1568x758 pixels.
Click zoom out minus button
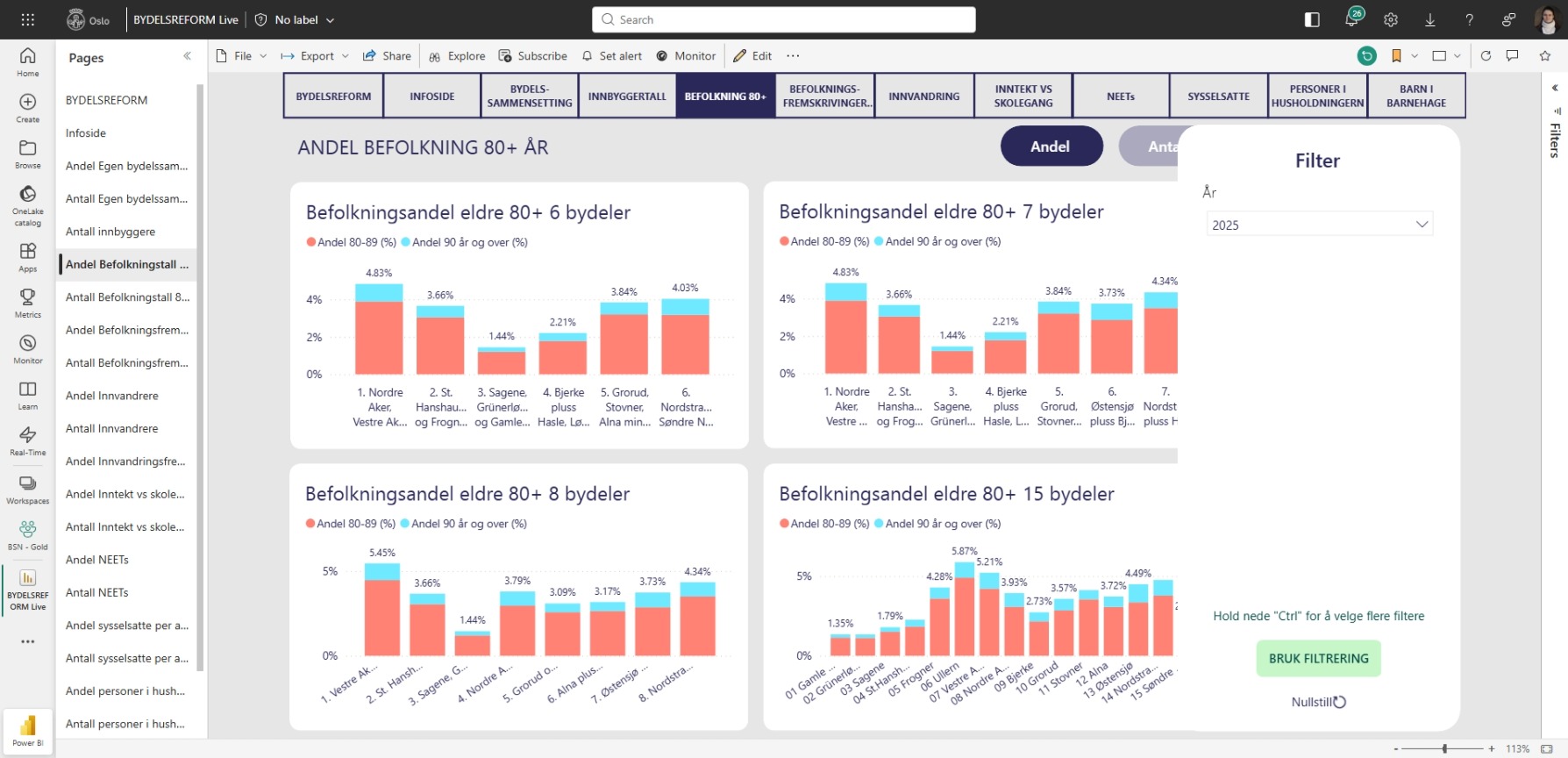(x=1396, y=748)
